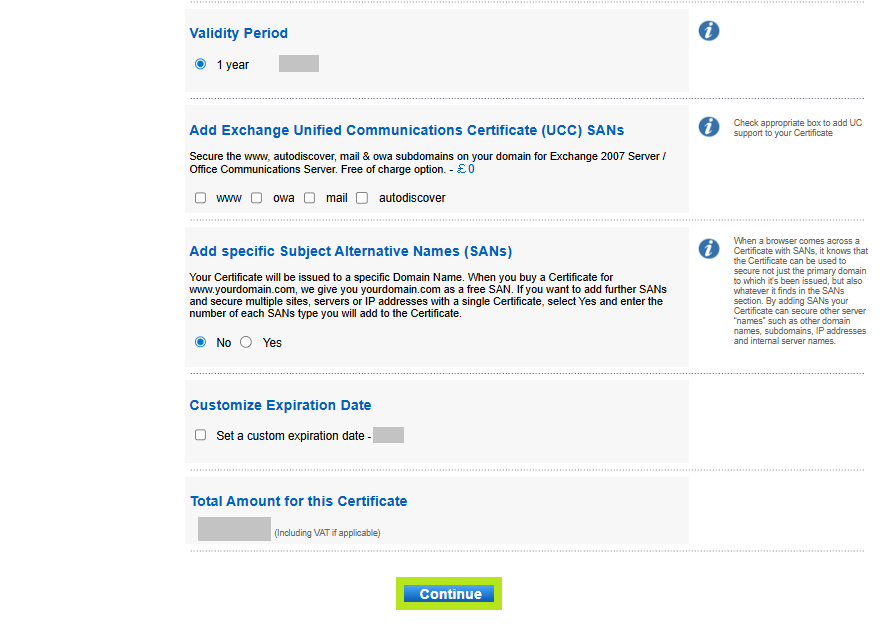Click the Including VAT if applicable note
Viewport: 886px width, 637px height.
[327, 533]
